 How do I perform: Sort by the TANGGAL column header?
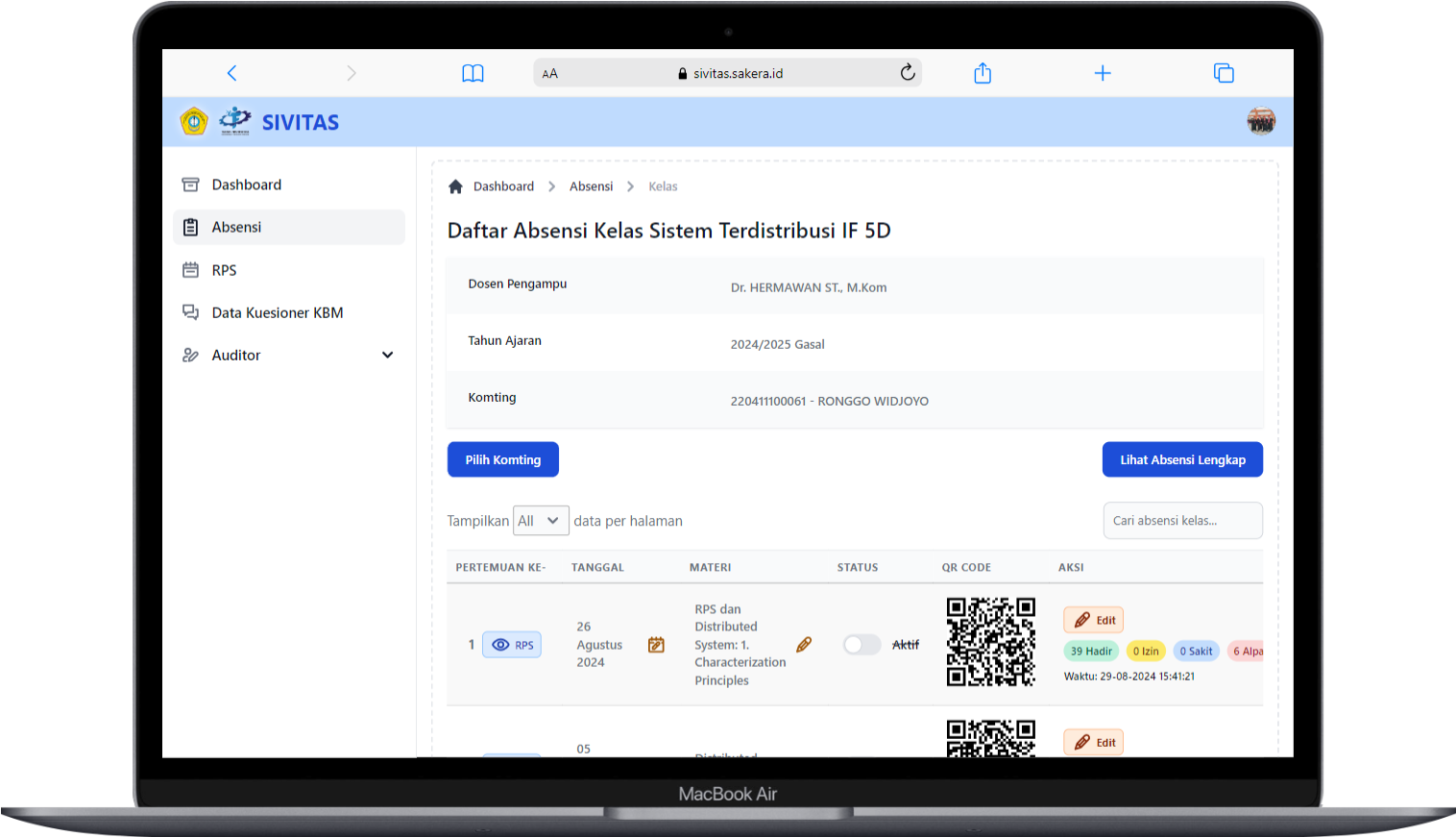click(597, 567)
